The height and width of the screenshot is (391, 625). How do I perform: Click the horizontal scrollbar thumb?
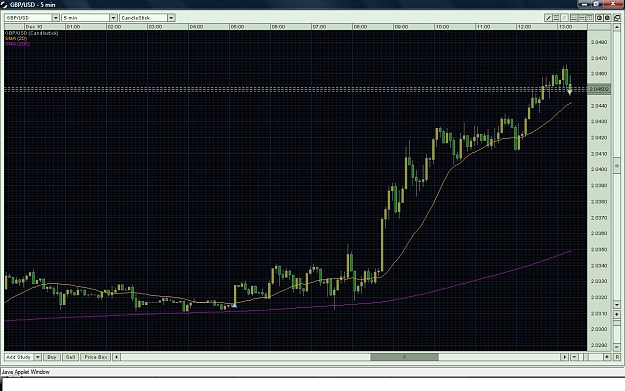405,357
